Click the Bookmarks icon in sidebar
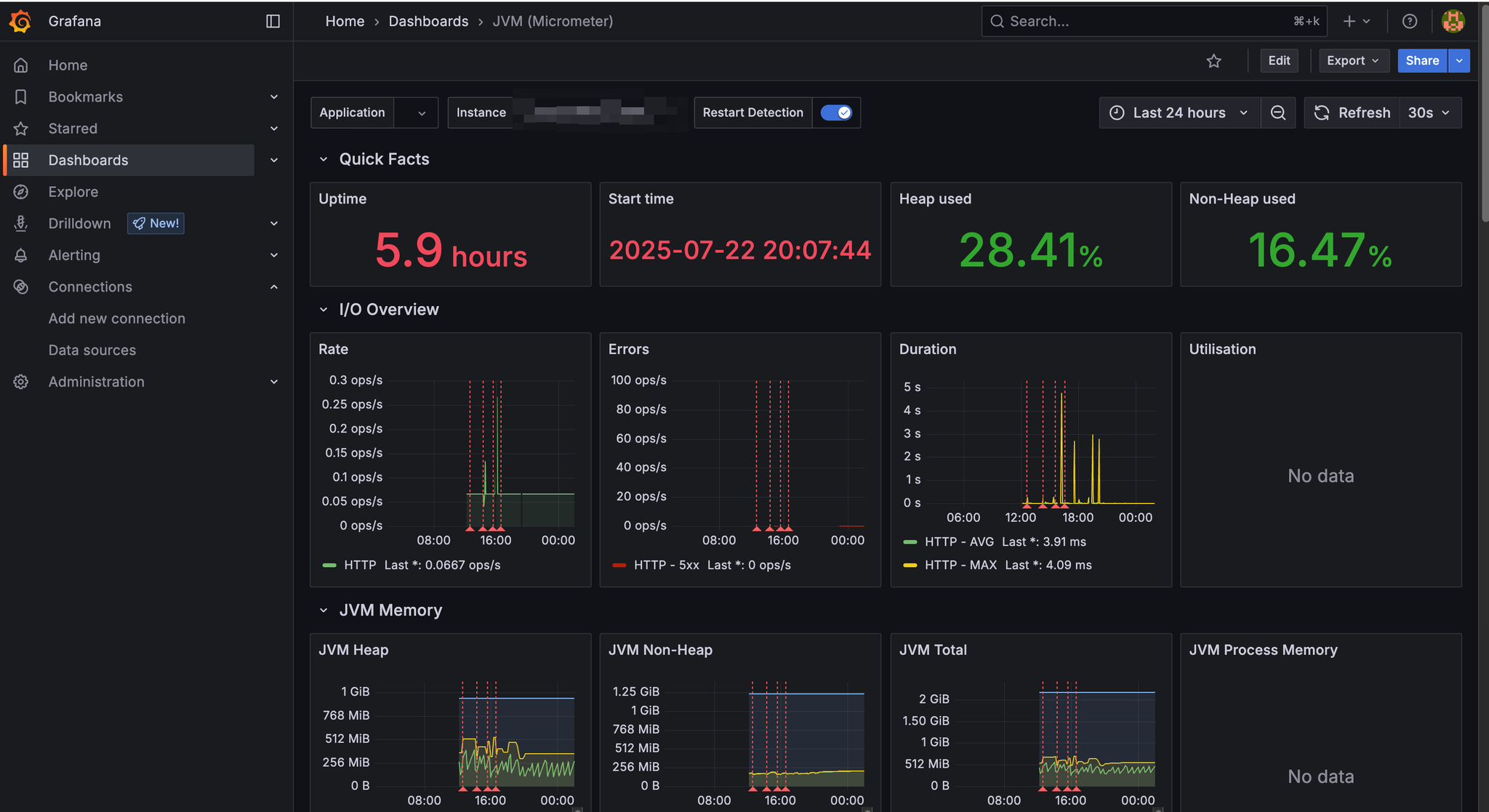1489x812 pixels. (21, 97)
